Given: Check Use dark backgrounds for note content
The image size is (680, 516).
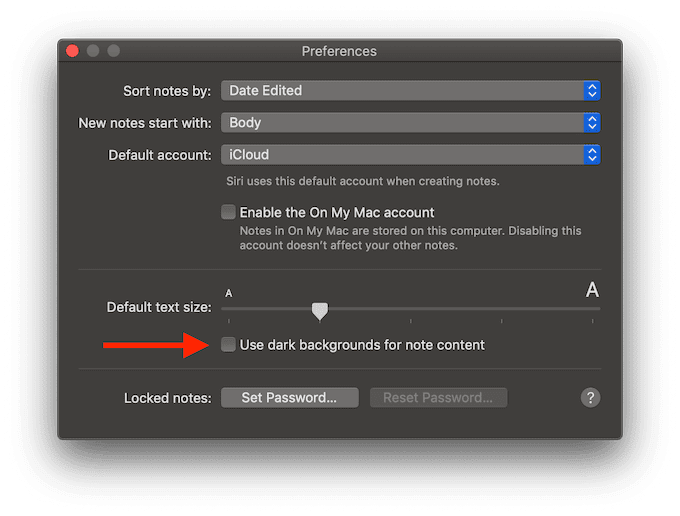Looking at the screenshot, I should coord(228,345).
